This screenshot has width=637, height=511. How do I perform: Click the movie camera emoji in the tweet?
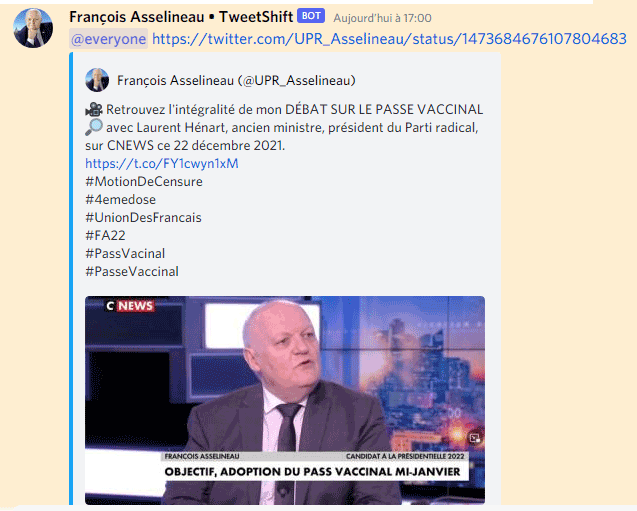click(x=94, y=109)
